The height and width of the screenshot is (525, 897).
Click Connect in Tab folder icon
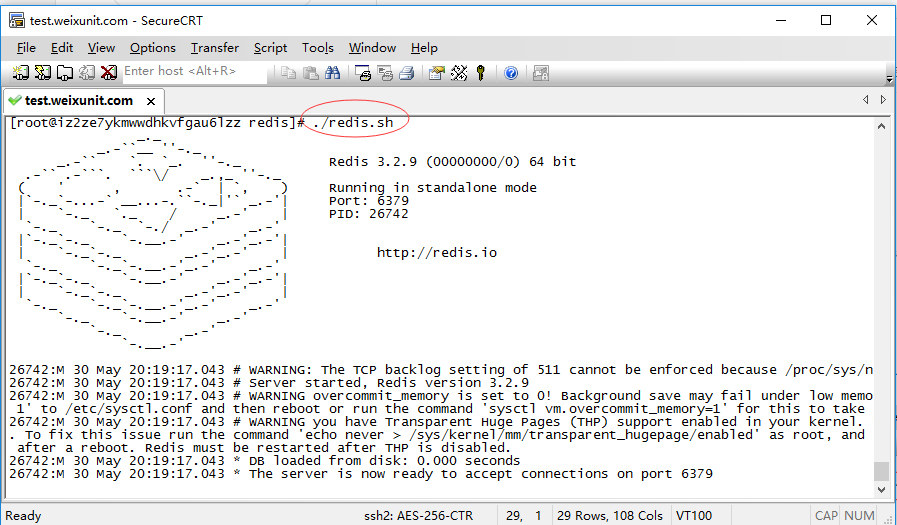click(x=65, y=73)
